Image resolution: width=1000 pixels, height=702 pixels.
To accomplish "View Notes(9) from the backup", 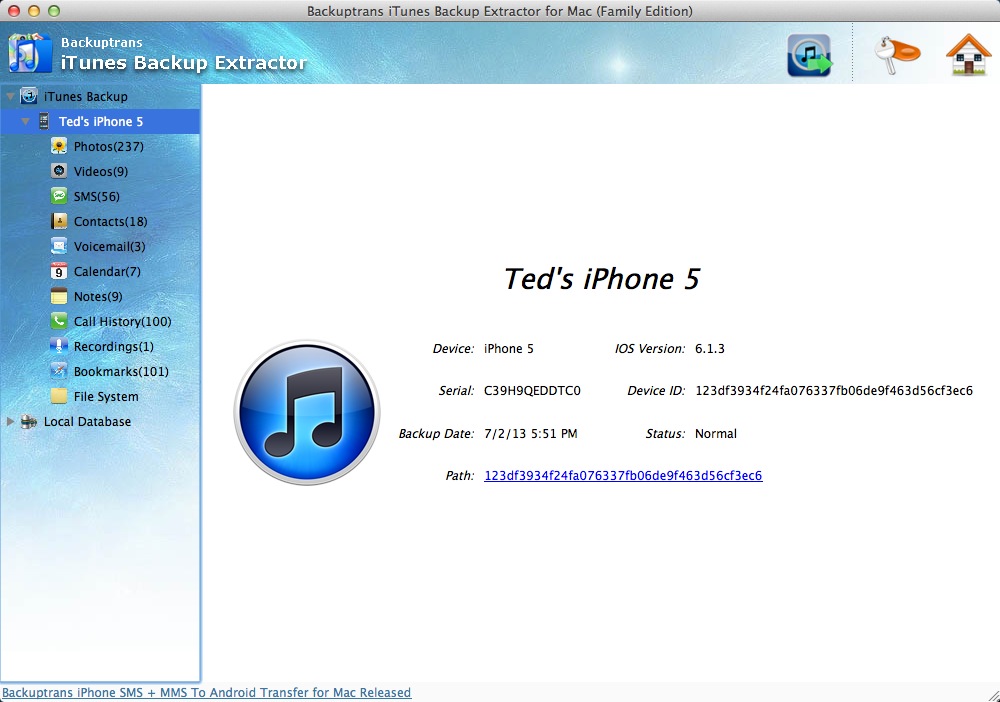I will pyautogui.click(x=98, y=296).
